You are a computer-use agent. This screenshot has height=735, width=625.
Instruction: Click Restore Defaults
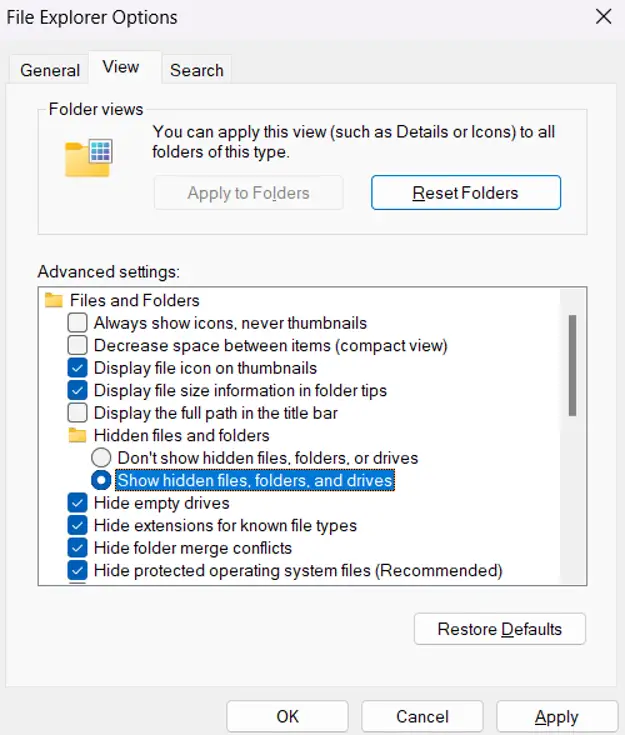(x=499, y=629)
